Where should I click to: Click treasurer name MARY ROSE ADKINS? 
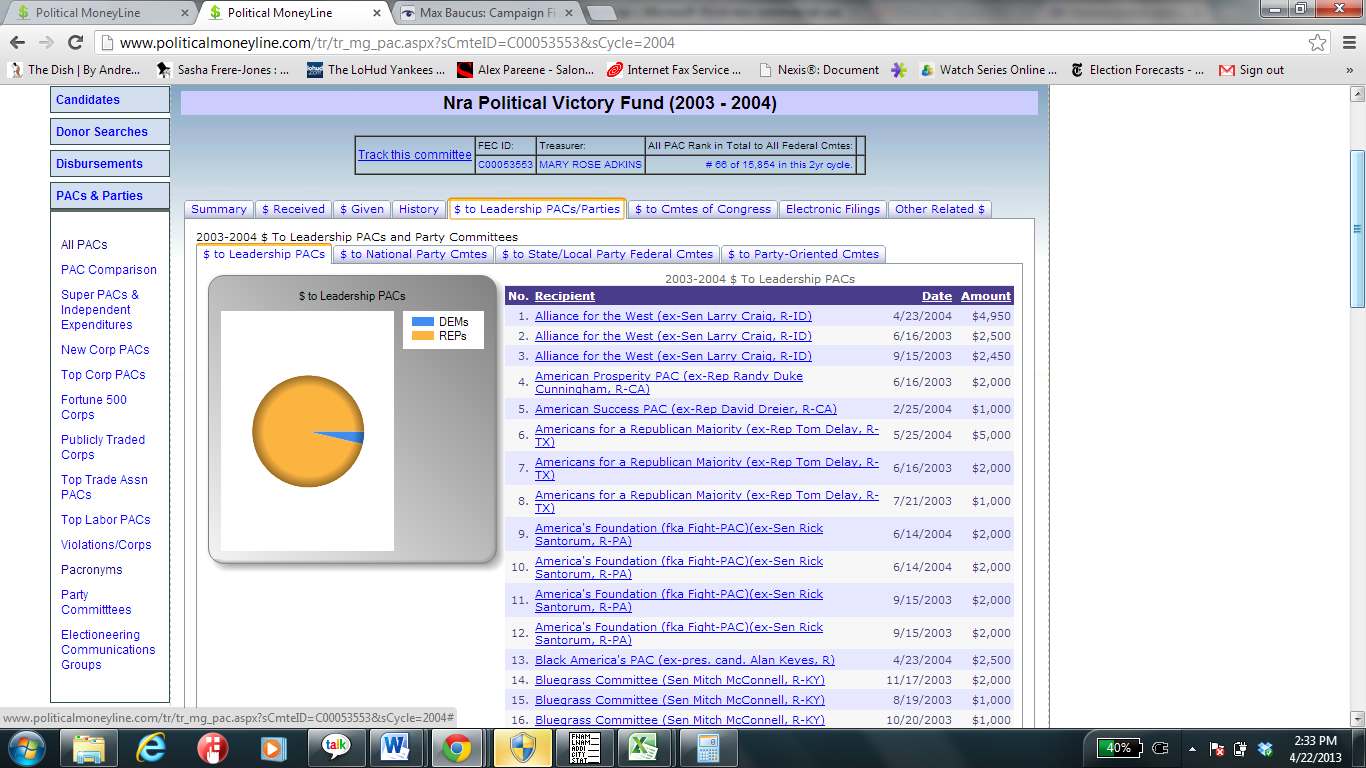590,165
